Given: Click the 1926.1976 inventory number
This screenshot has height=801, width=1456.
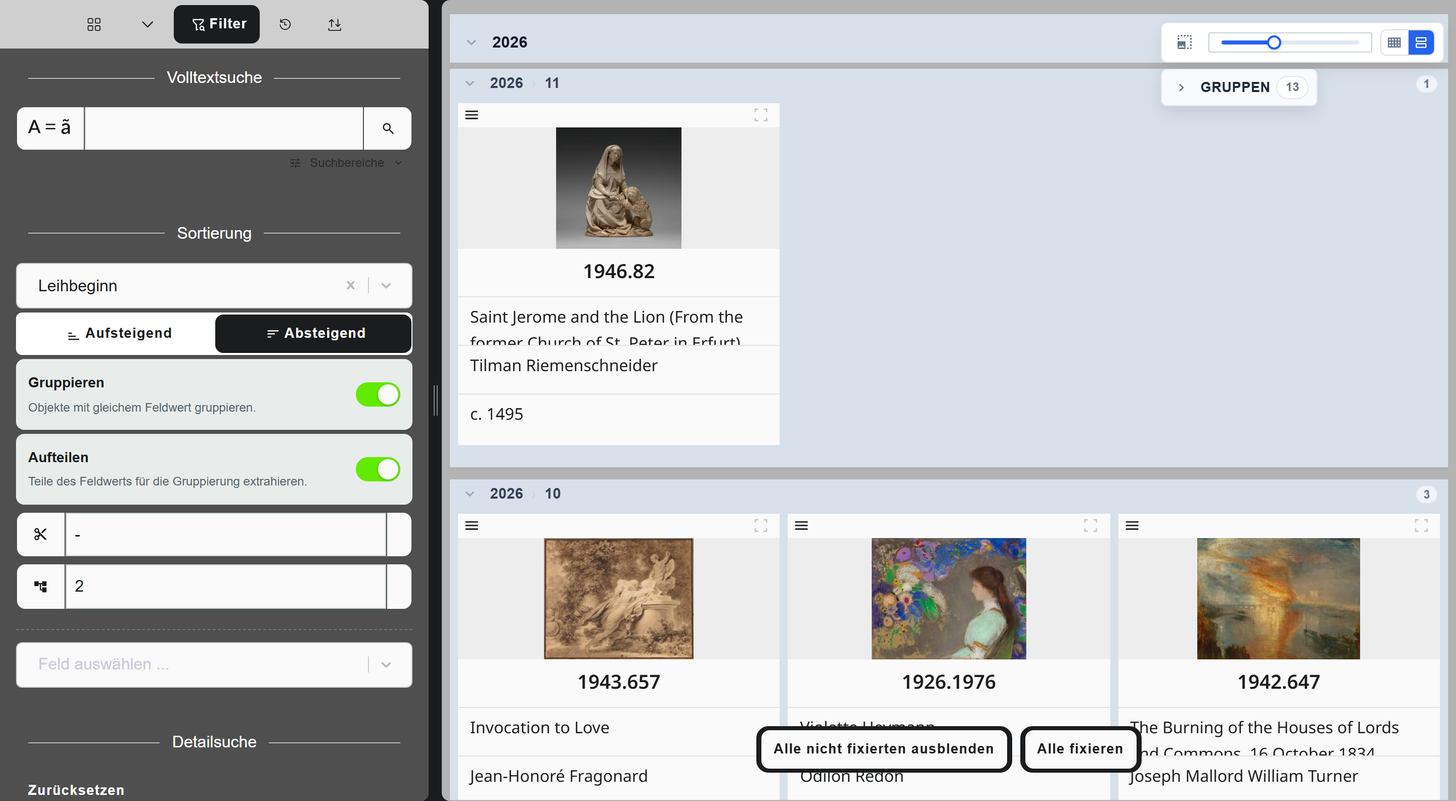Looking at the screenshot, I should tap(949, 683).
